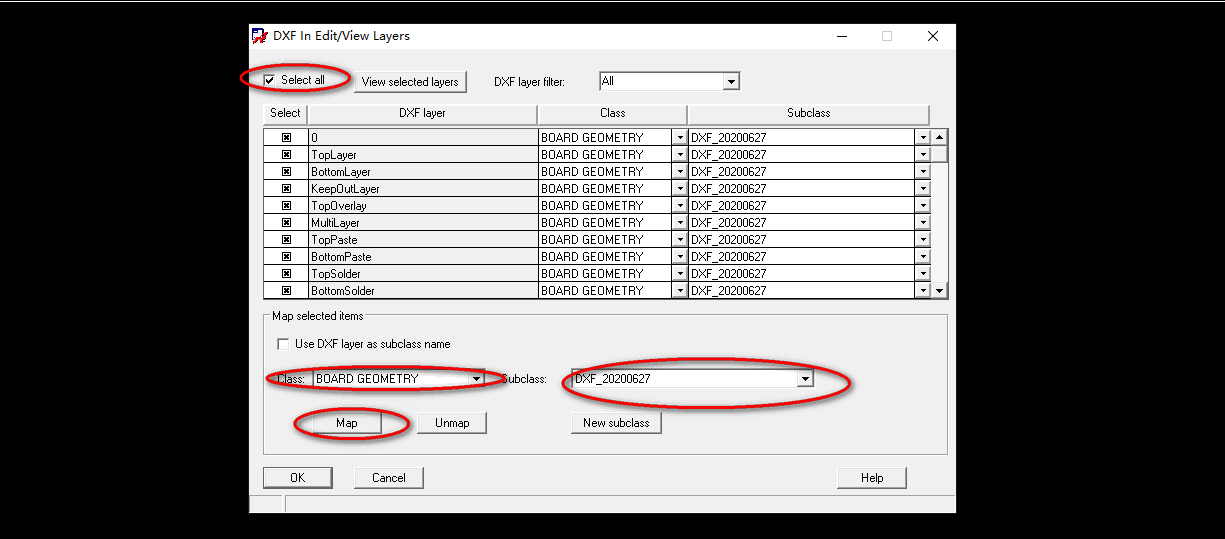Uncheck the select box for TopSolder
Image resolution: width=1225 pixels, height=539 pixels.
(x=286, y=274)
